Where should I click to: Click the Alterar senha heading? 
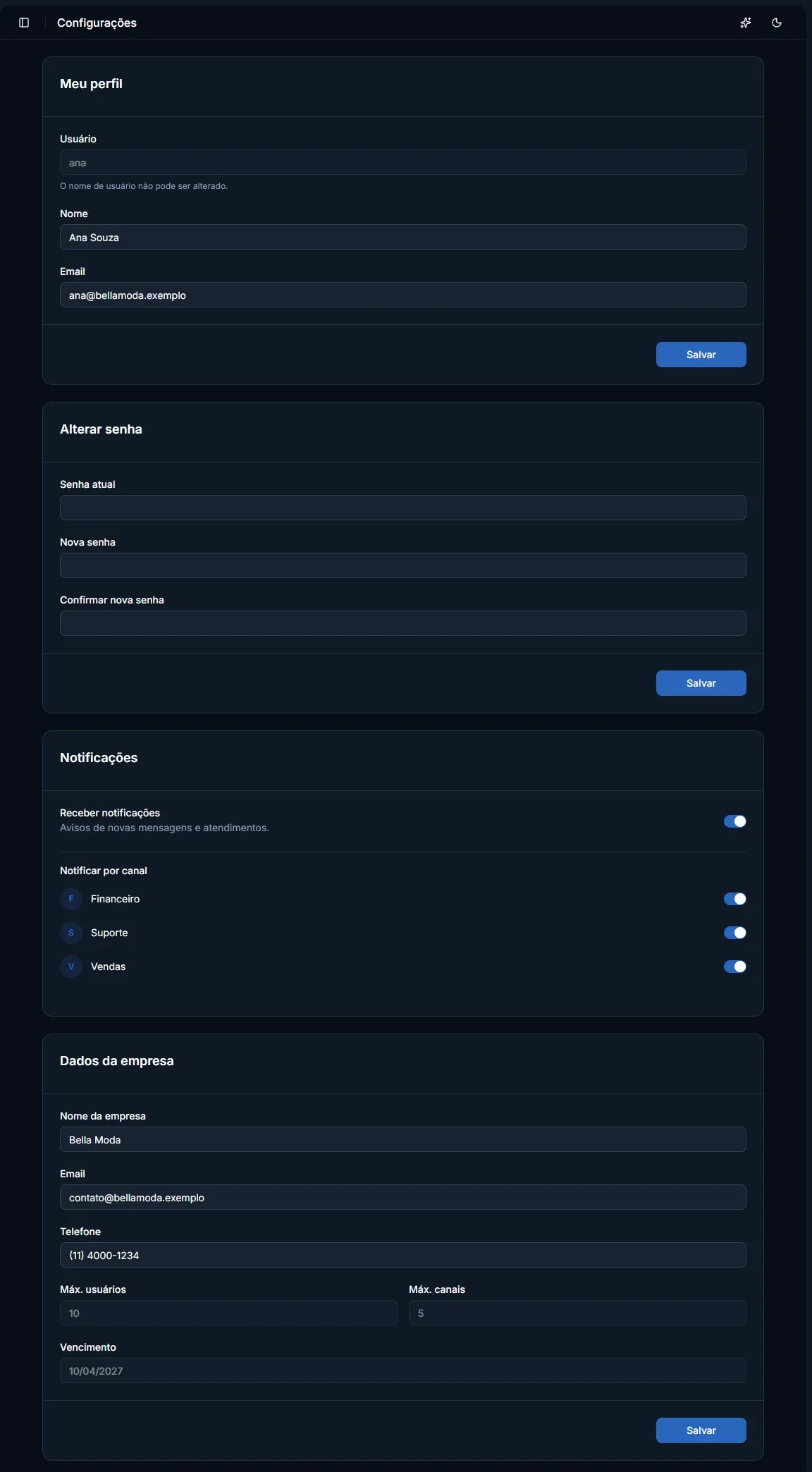pyautogui.click(x=101, y=429)
